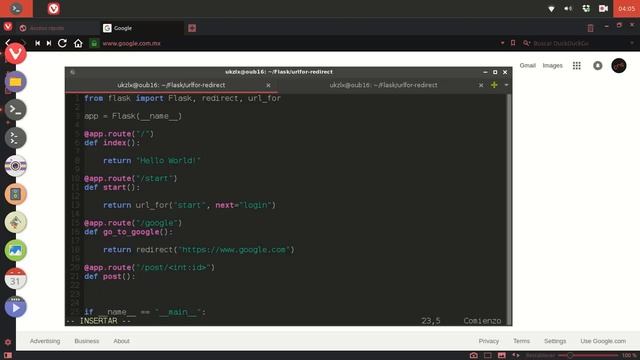Screen dimensions: 640x360
Task: Open the Advertising footer link
Action: [x=45, y=341]
